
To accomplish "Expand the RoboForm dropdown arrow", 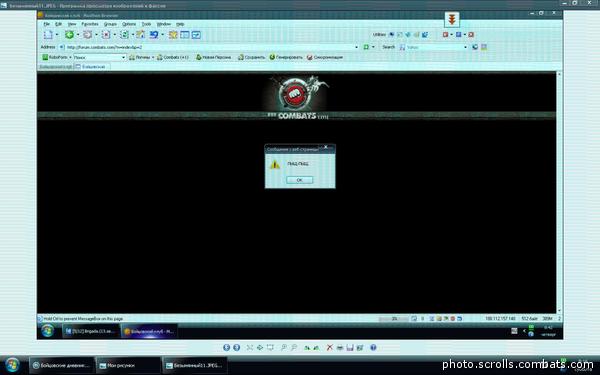I will [70, 57].
